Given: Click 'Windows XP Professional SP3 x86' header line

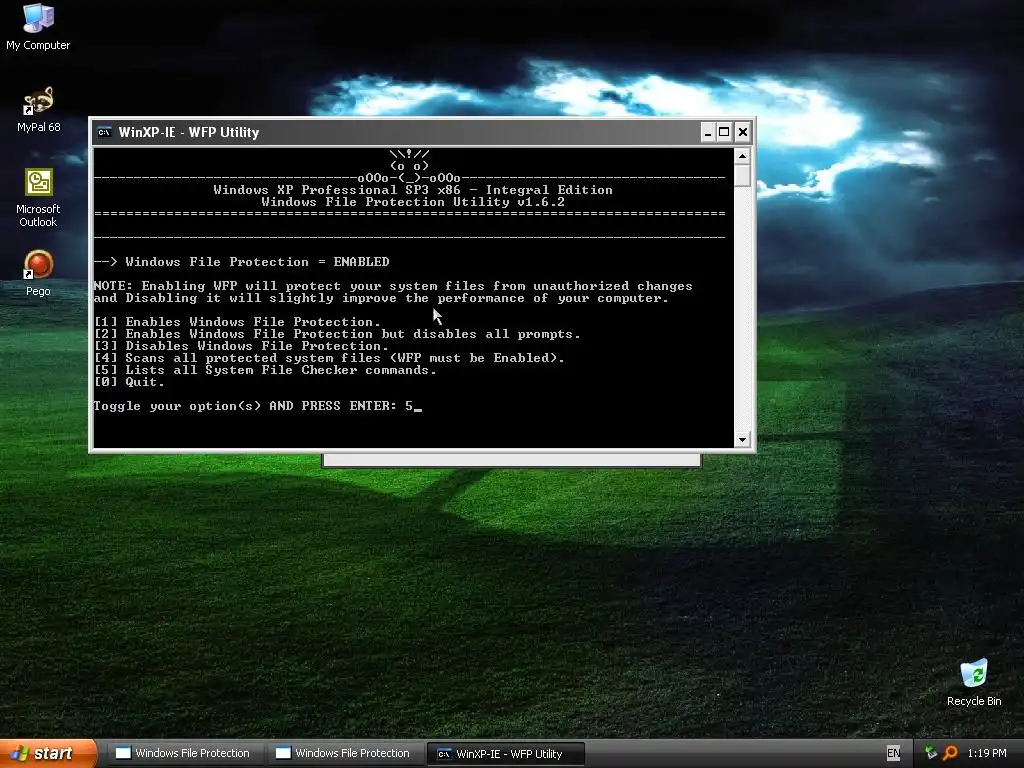Looking at the screenshot, I should pos(413,190).
